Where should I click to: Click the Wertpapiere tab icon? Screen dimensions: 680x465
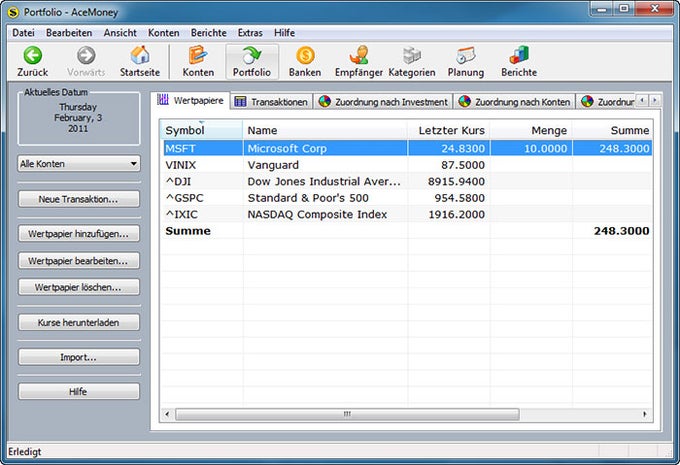163,100
